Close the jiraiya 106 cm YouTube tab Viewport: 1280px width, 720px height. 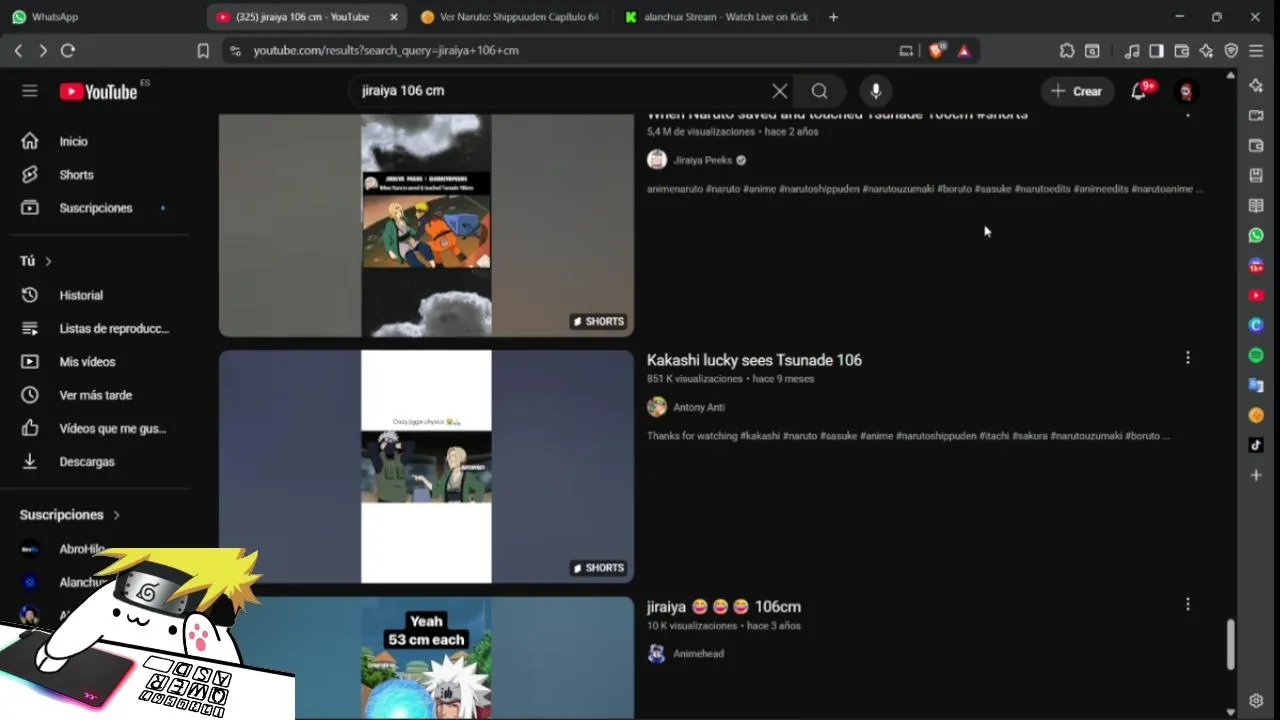pyautogui.click(x=394, y=17)
